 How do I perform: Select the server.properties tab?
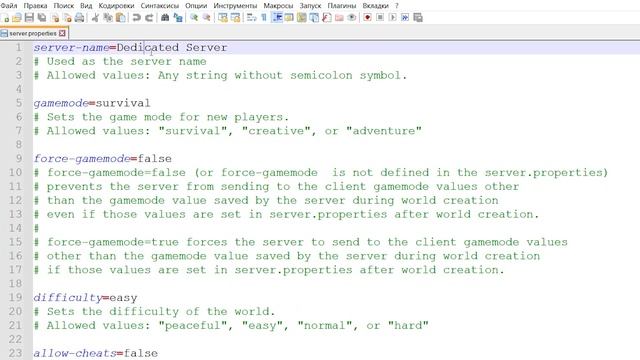point(33,33)
